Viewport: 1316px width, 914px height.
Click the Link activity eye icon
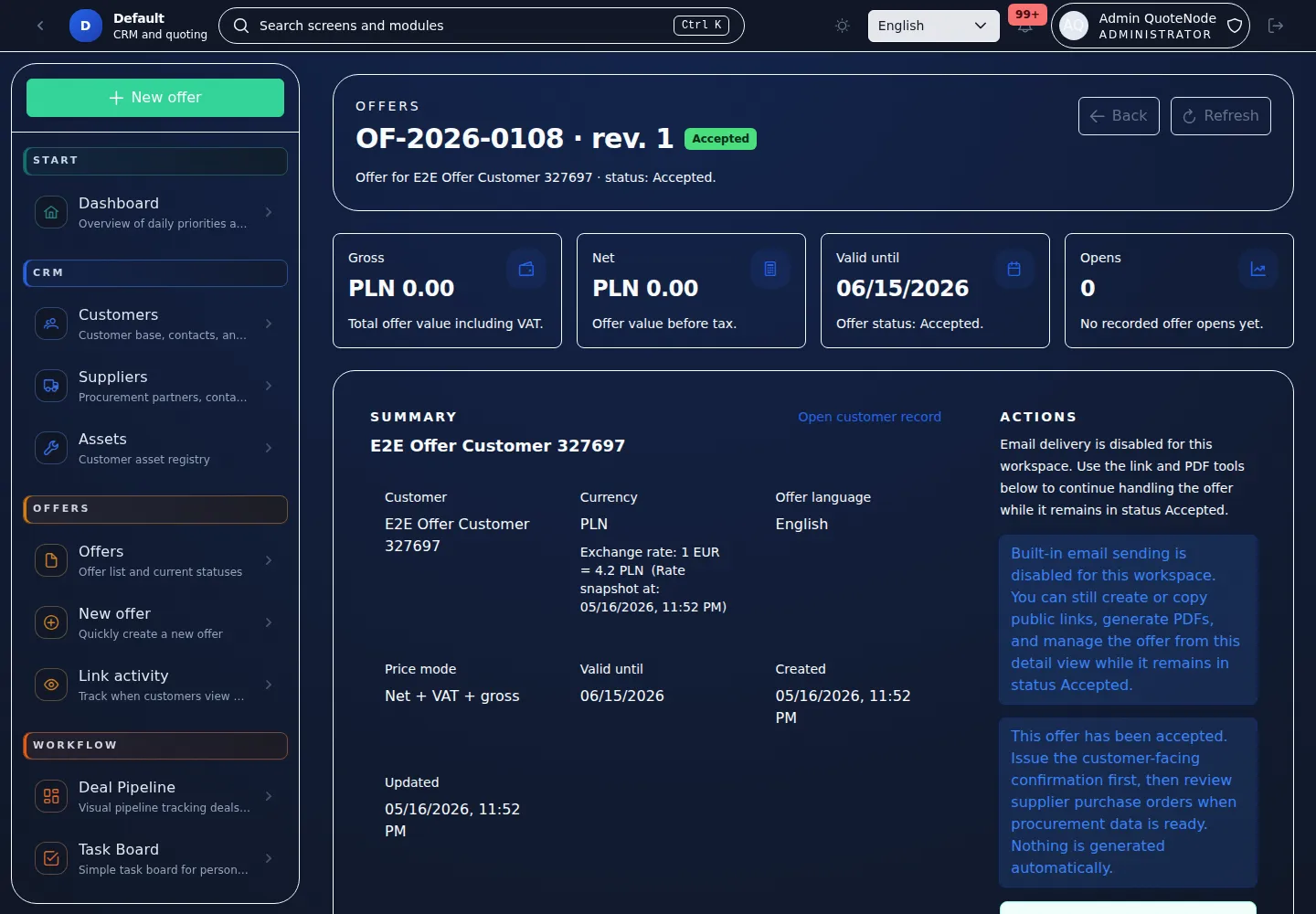click(x=51, y=685)
